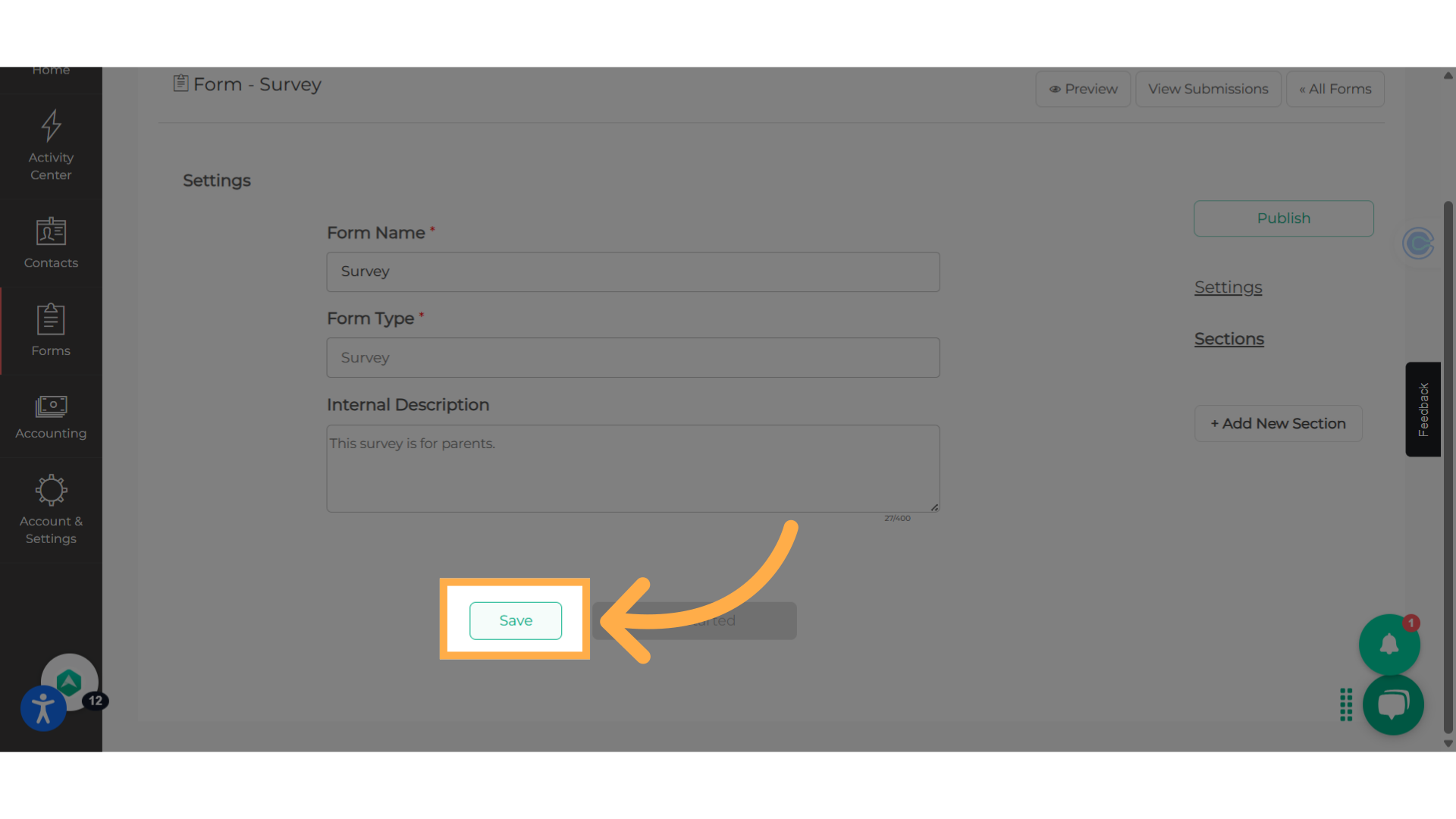Jump to Settings link
Screen dimensions: 1456x819
coord(1228,287)
